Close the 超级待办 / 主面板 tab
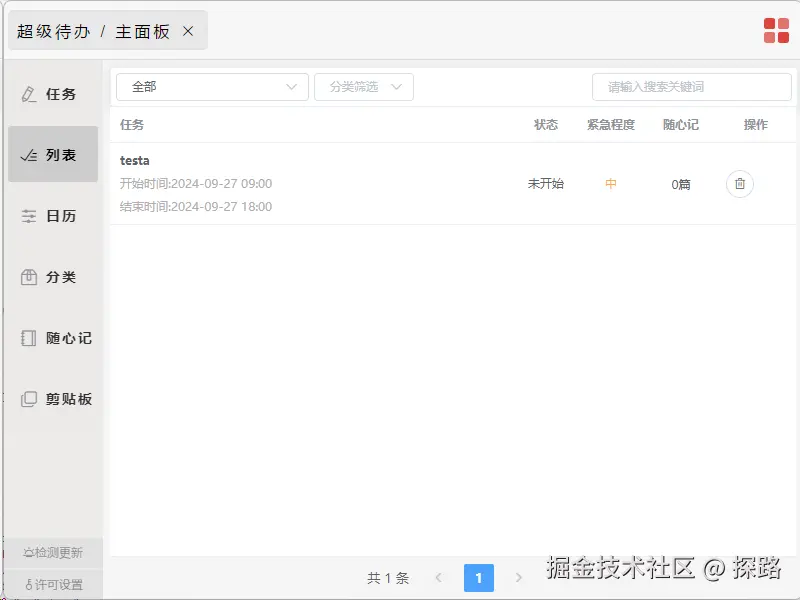 (188, 31)
